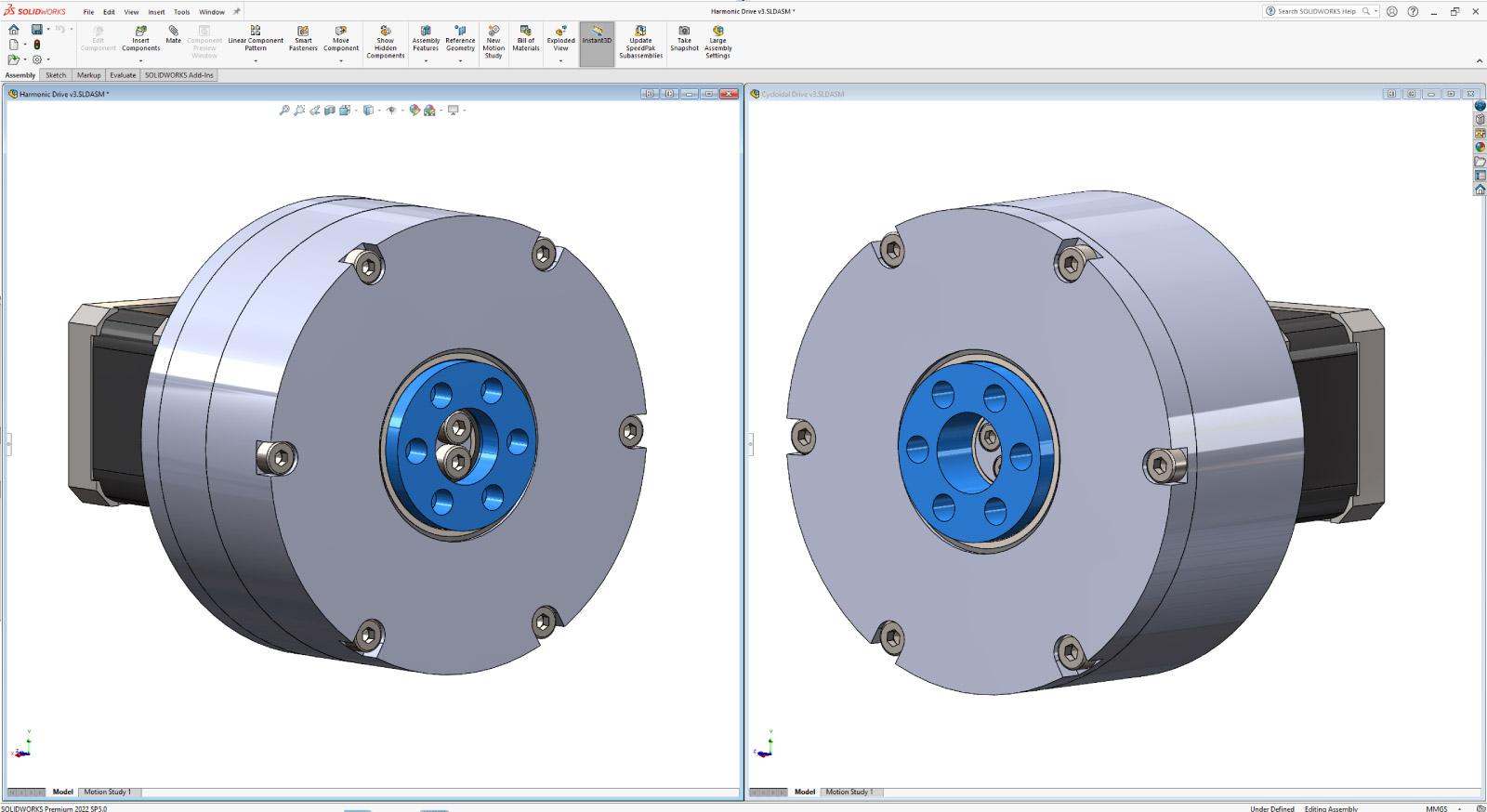Open Motion Study 1 tab in Harmonic Drive
The image size is (1487, 812).
point(107,792)
